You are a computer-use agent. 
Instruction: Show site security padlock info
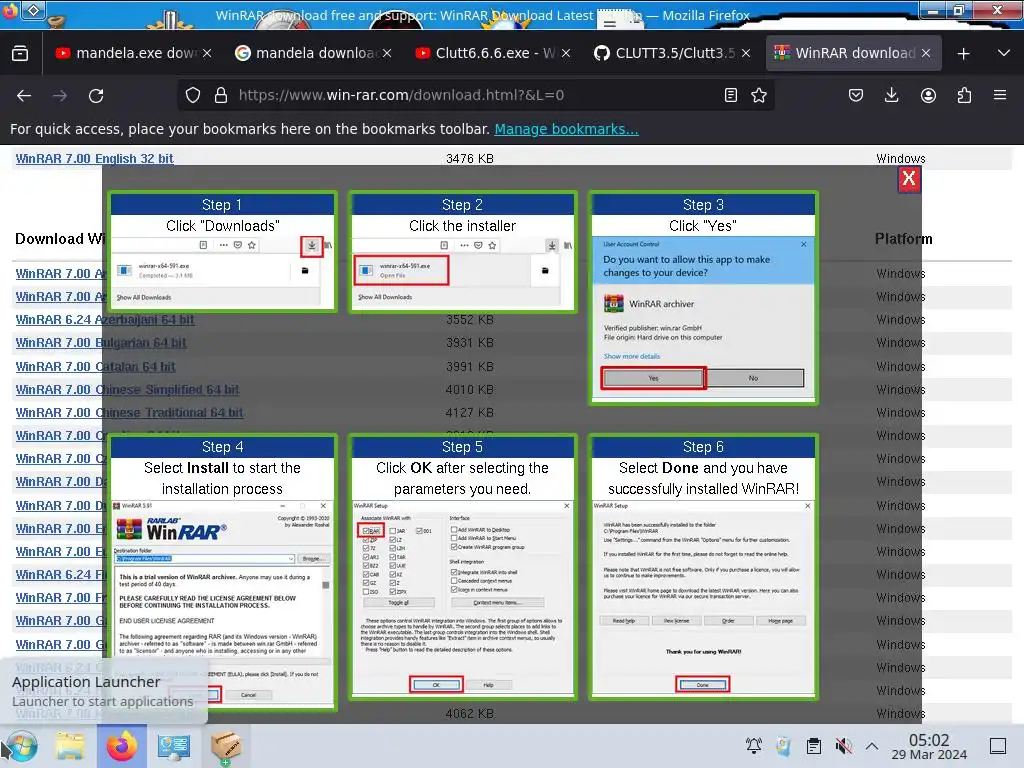(221, 95)
